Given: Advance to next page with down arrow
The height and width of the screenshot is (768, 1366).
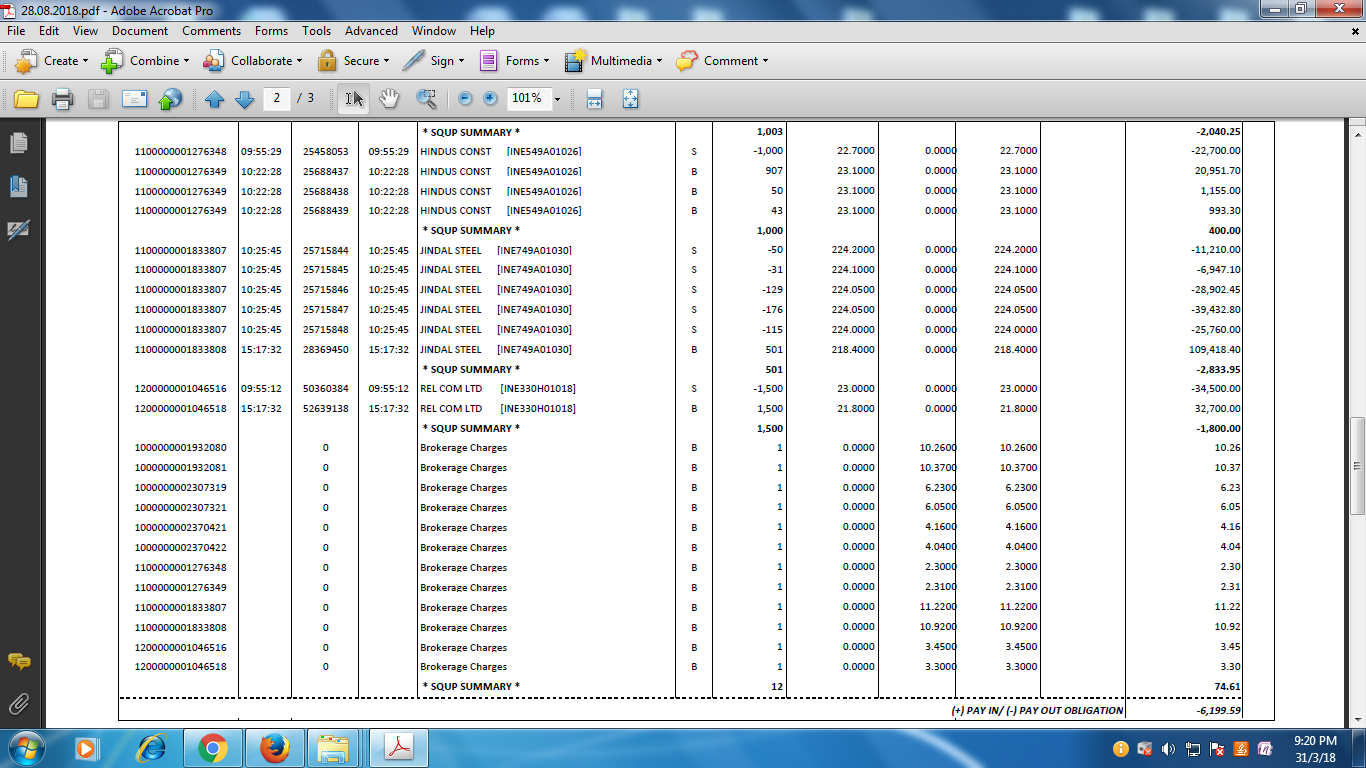Looking at the screenshot, I should pos(244,99).
